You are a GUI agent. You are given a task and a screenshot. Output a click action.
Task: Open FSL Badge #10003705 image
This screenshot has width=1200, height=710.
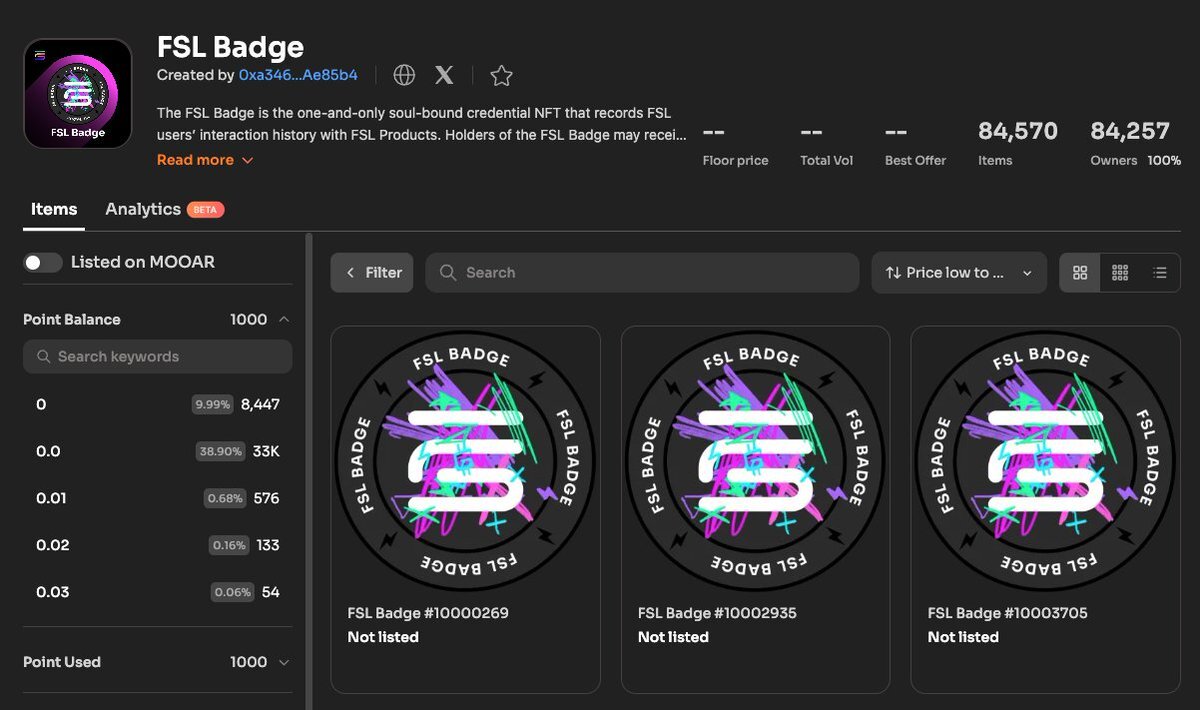[1045, 460]
